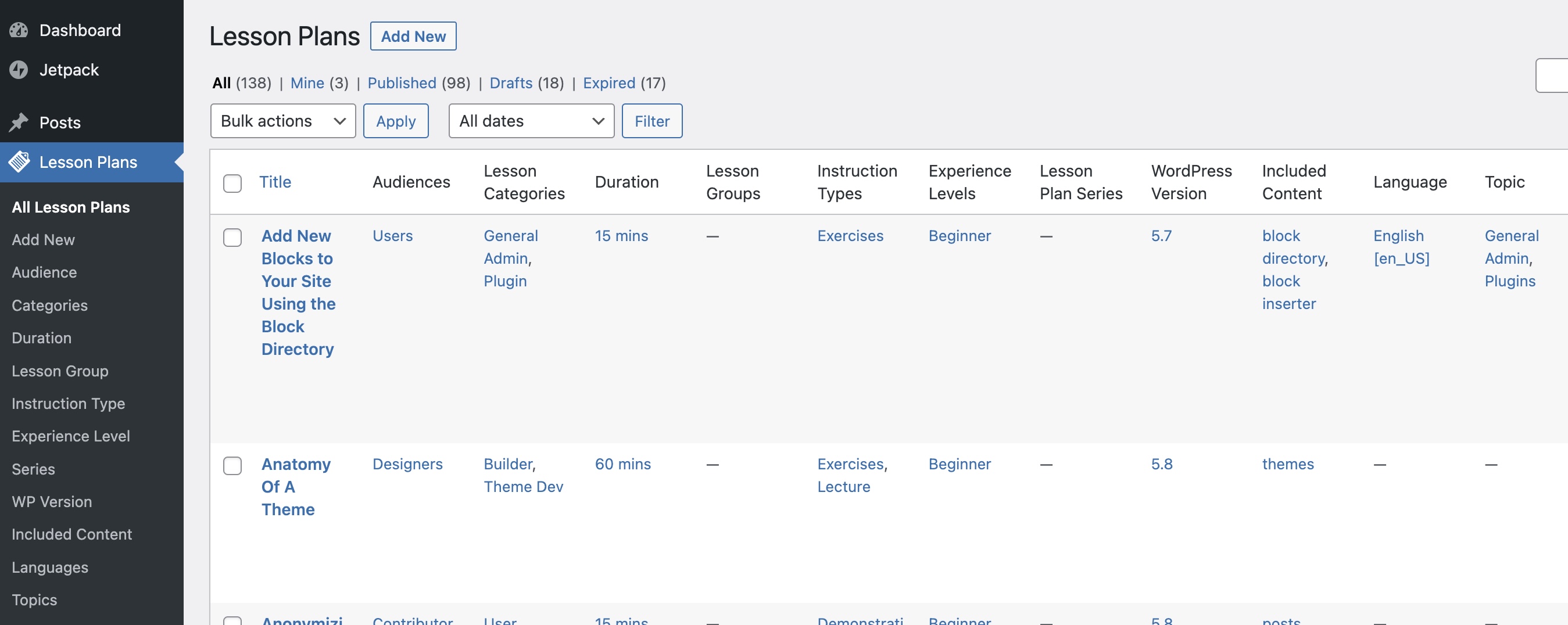Filter by Expired lesson plans
Viewport: 1568px width, 625px height.
pos(609,82)
